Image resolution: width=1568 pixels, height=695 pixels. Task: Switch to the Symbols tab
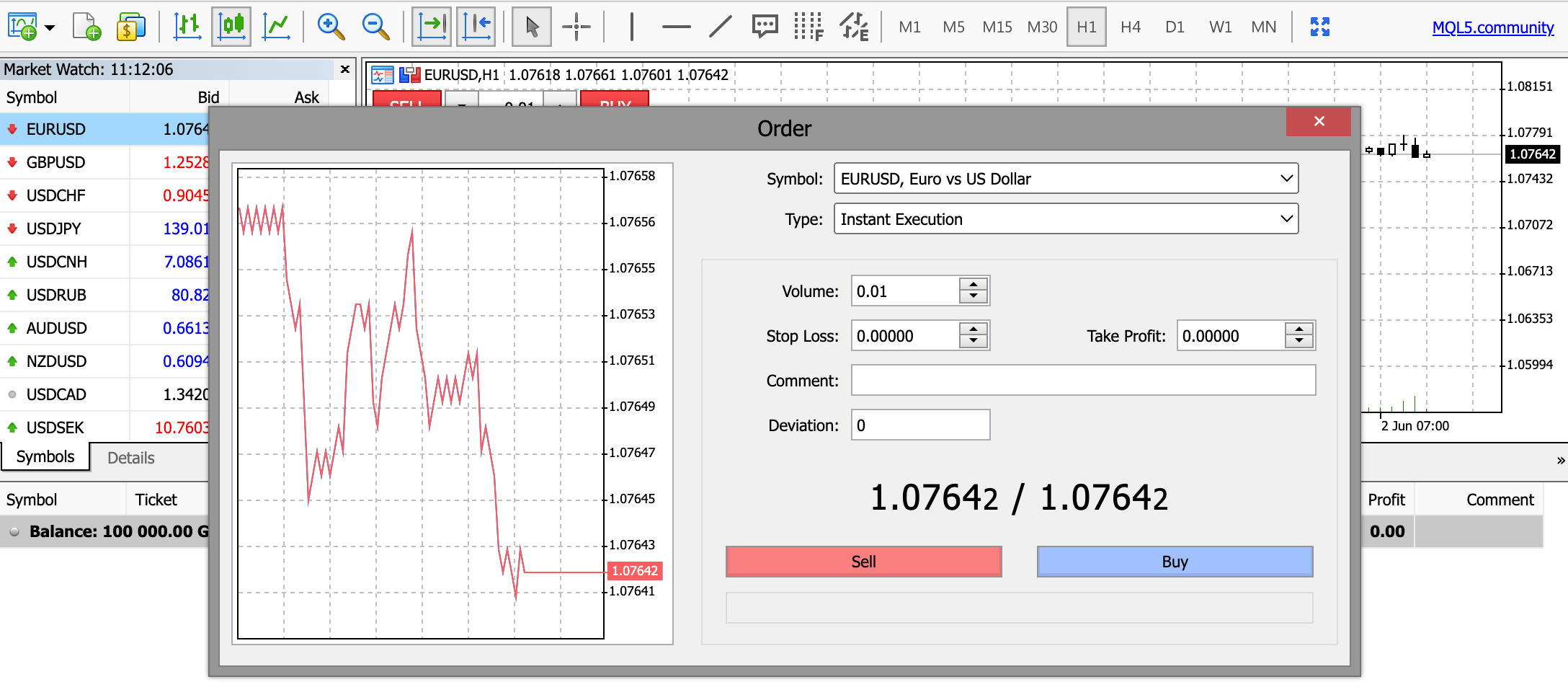click(45, 457)
